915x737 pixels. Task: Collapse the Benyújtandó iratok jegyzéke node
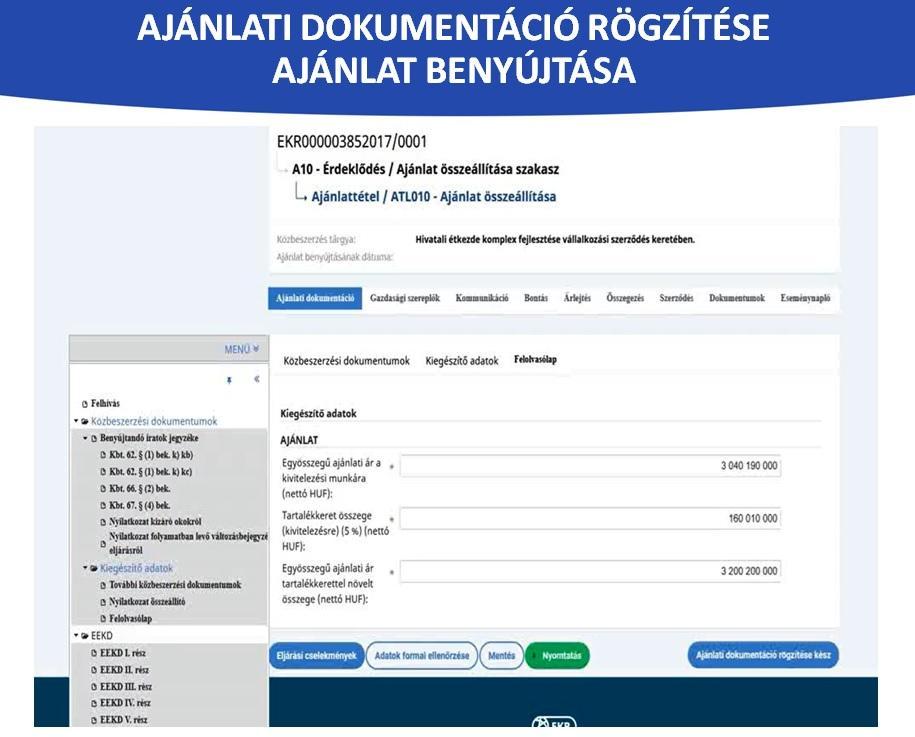[x=85, y=438]
